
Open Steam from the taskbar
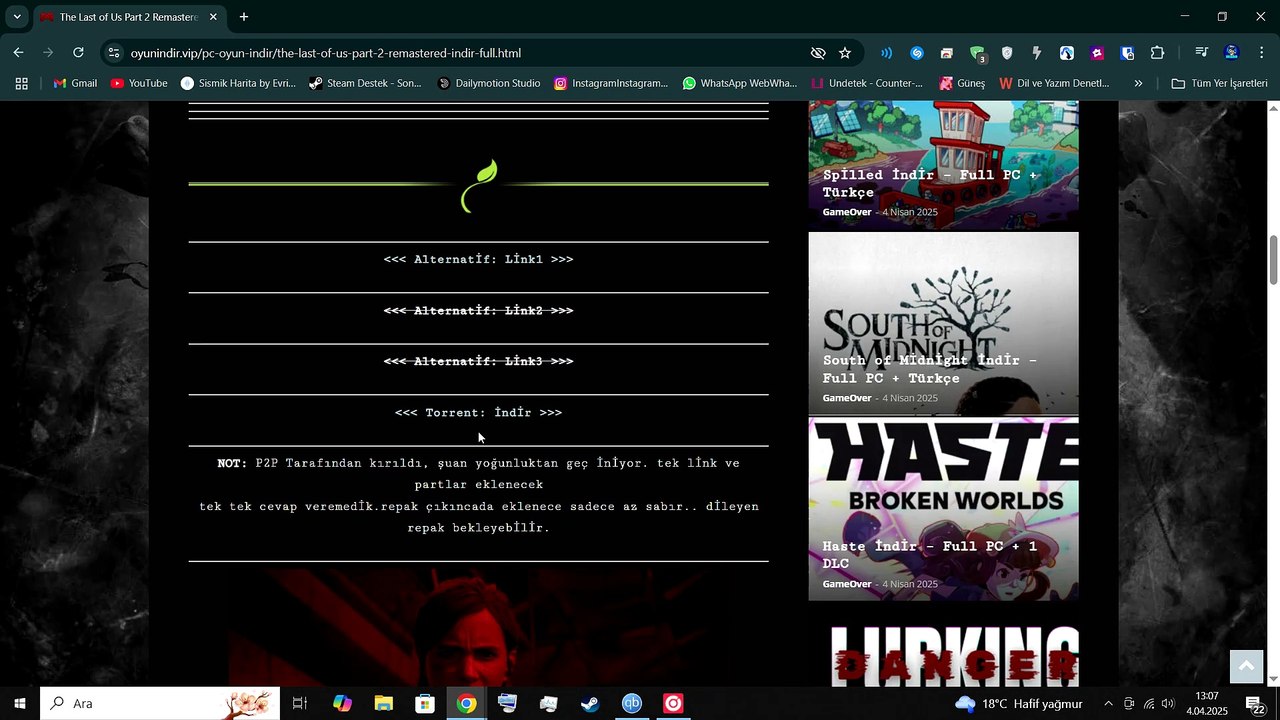tap(590, 704)
